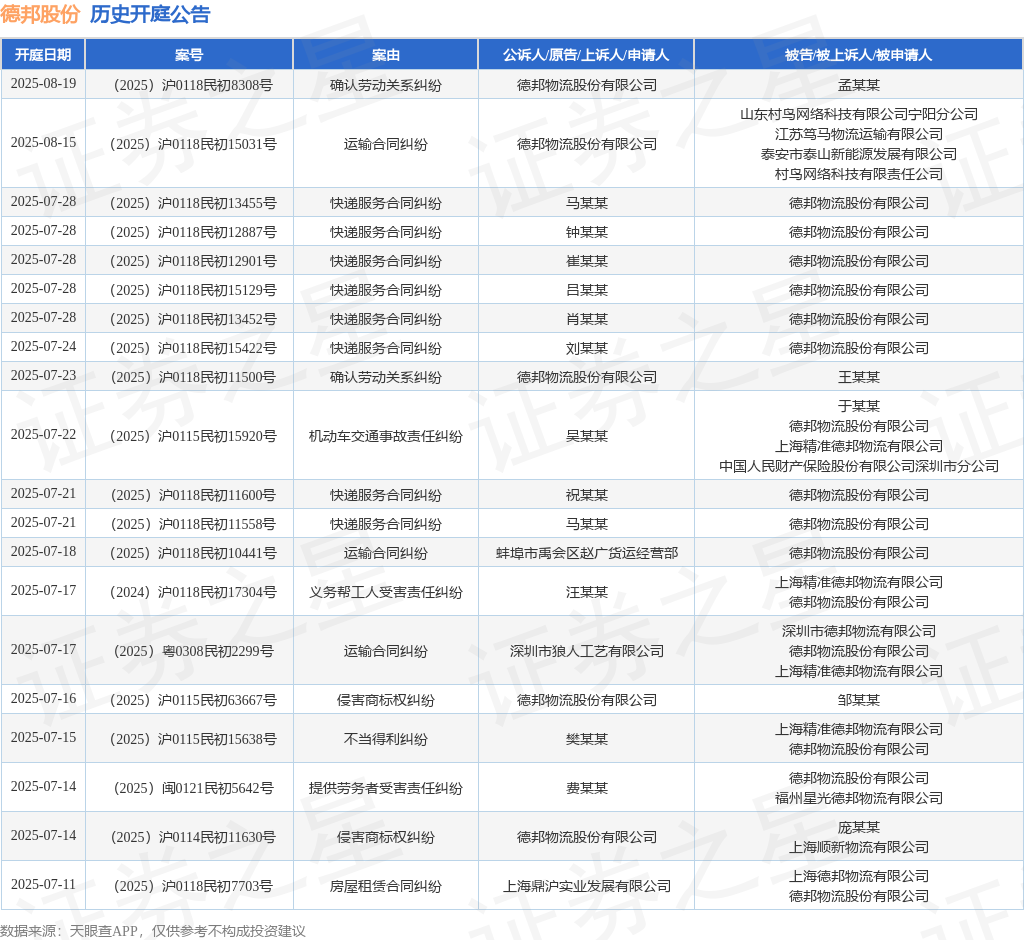Select the date cell 2025-07-16
Screen dimensions: 1024x940
43,698
